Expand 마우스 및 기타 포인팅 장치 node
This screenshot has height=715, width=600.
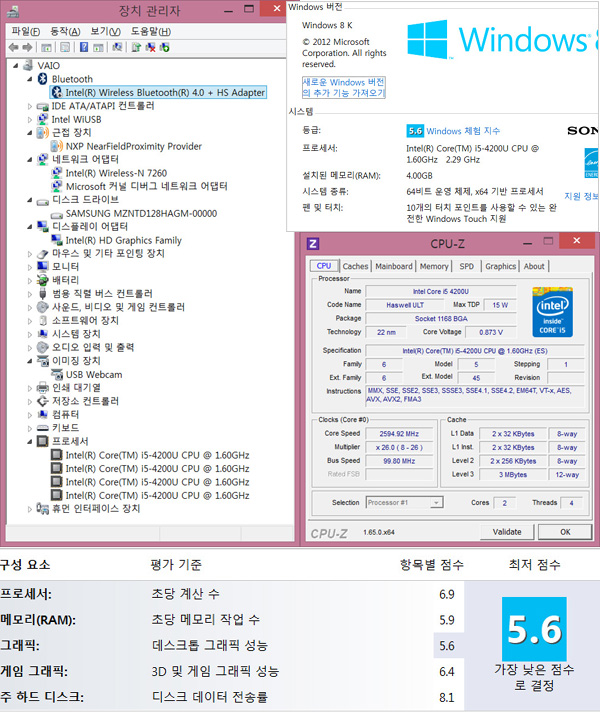pyautogui.click(x=30, y=254)
